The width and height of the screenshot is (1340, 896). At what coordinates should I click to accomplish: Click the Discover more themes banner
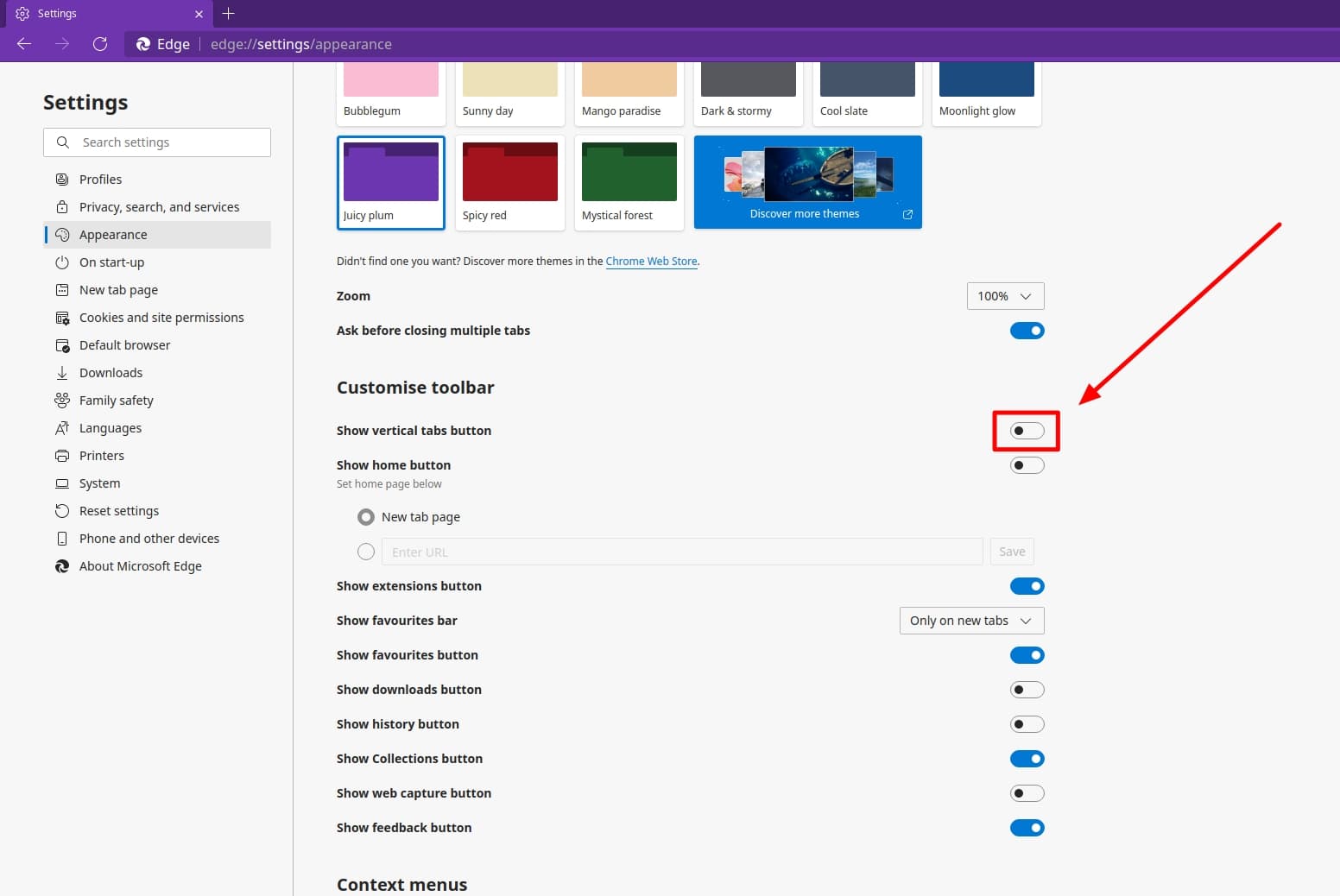pyautogui.click(x=806, y=182)
